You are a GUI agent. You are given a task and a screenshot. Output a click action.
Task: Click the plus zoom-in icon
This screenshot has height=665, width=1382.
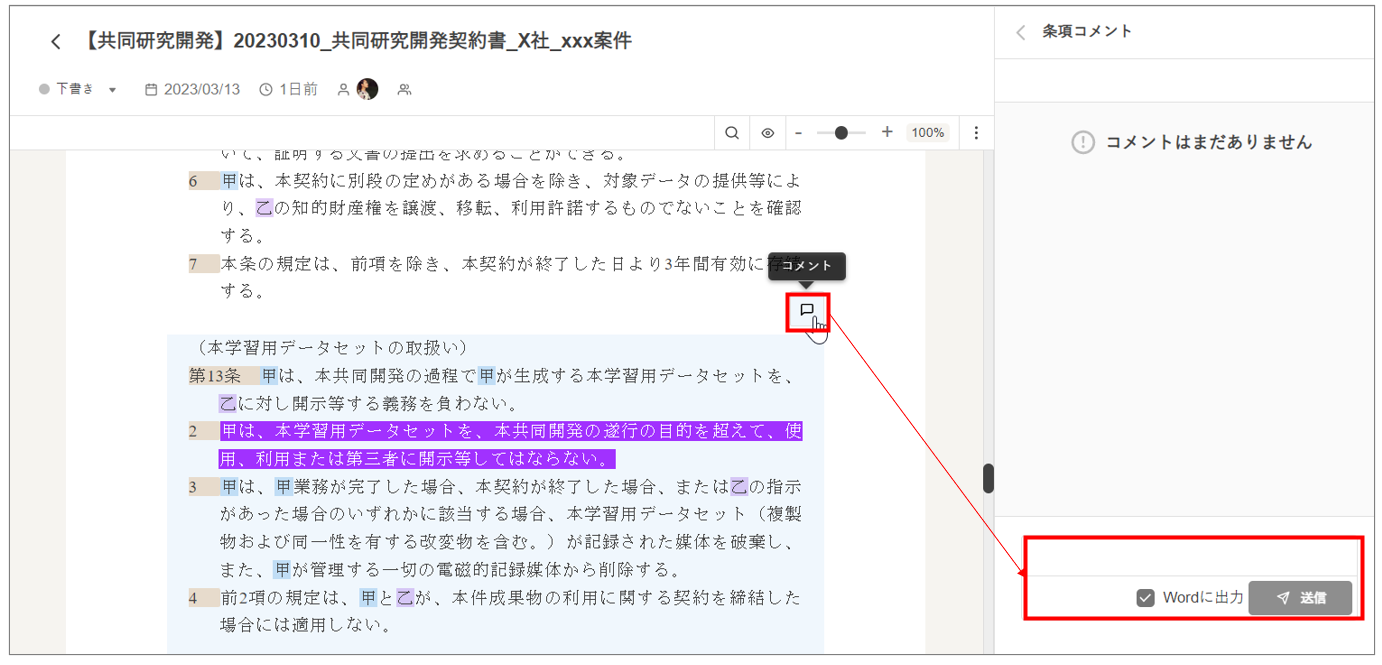click(886, 133)
